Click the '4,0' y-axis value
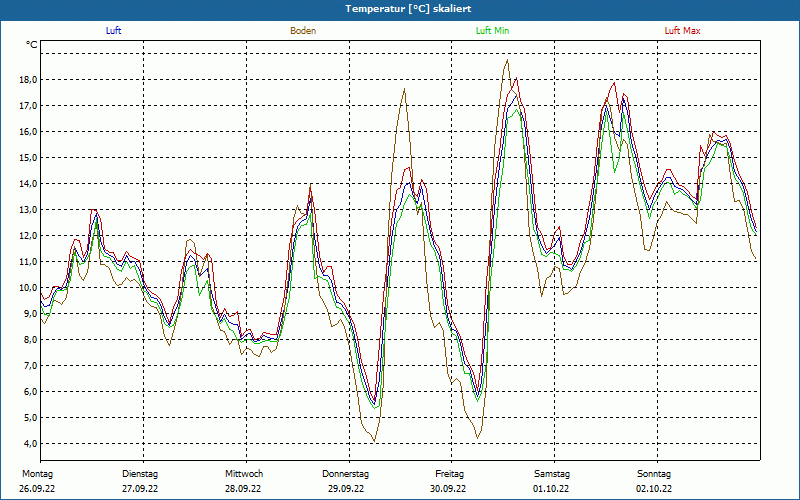 pos(31,444)
